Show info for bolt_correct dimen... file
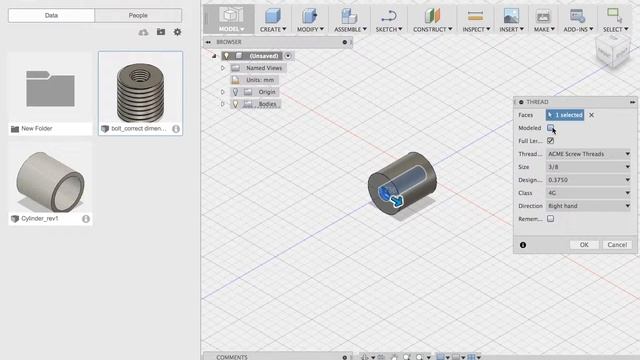 click(x=176, y=129)
